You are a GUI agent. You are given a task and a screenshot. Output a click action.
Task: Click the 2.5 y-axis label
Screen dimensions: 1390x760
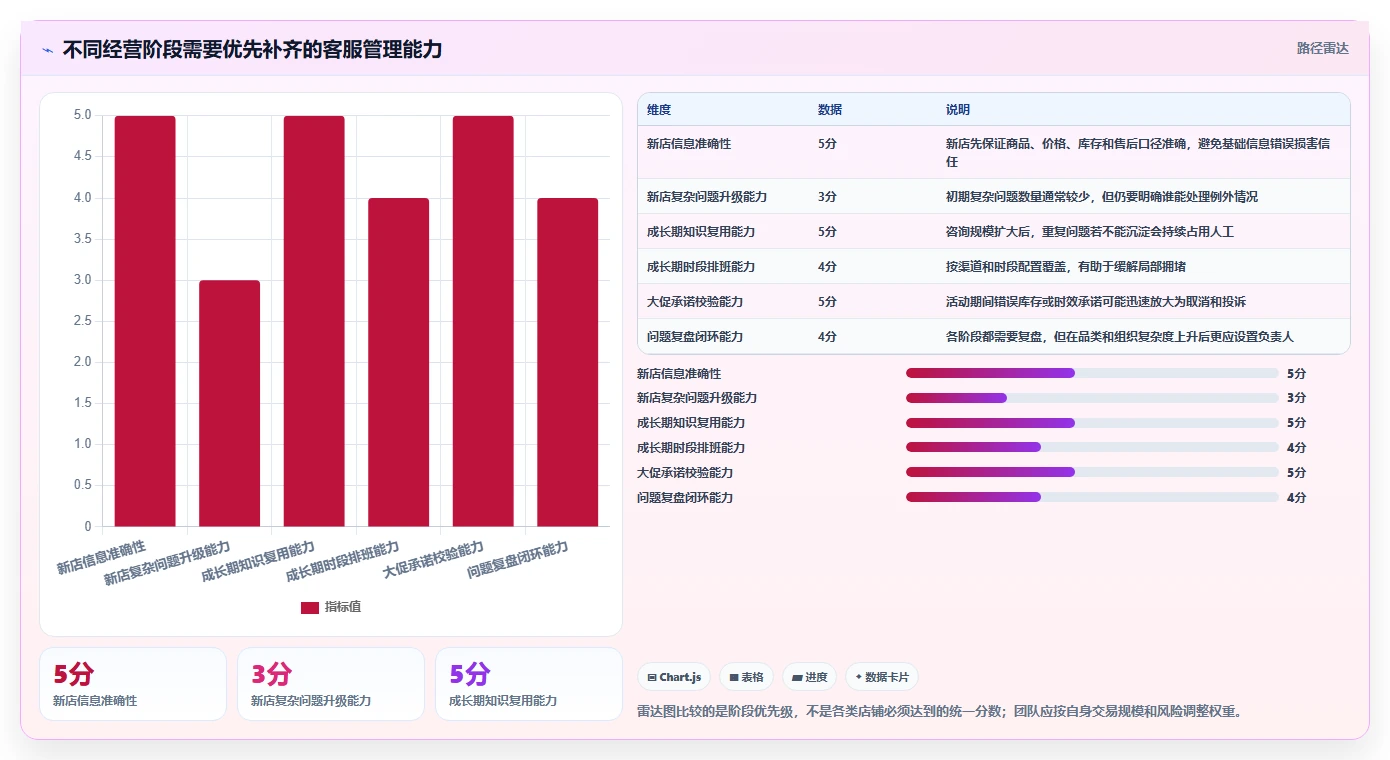tap(82, 321)
